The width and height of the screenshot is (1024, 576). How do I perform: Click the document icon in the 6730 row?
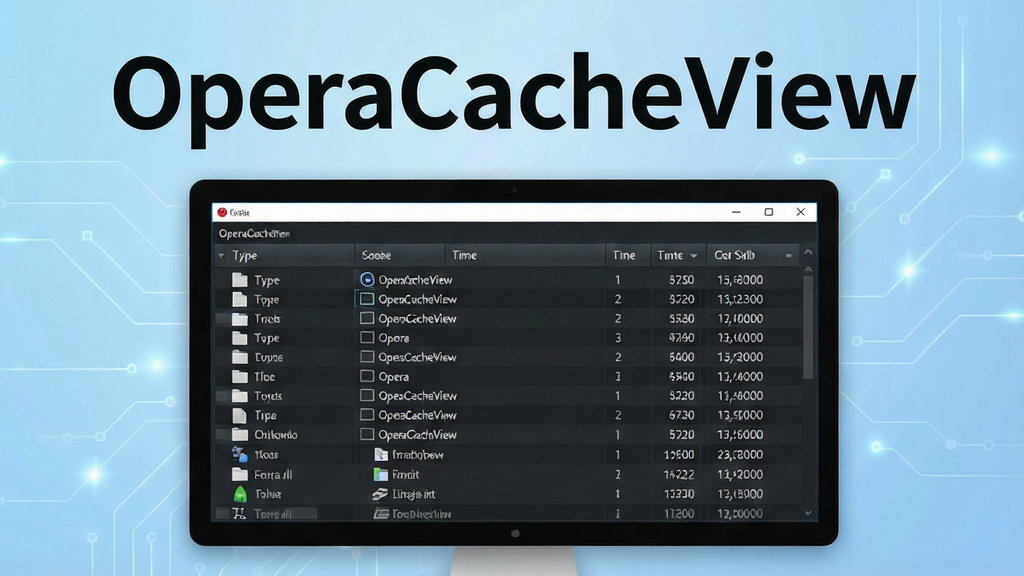[x=240, y=415]
